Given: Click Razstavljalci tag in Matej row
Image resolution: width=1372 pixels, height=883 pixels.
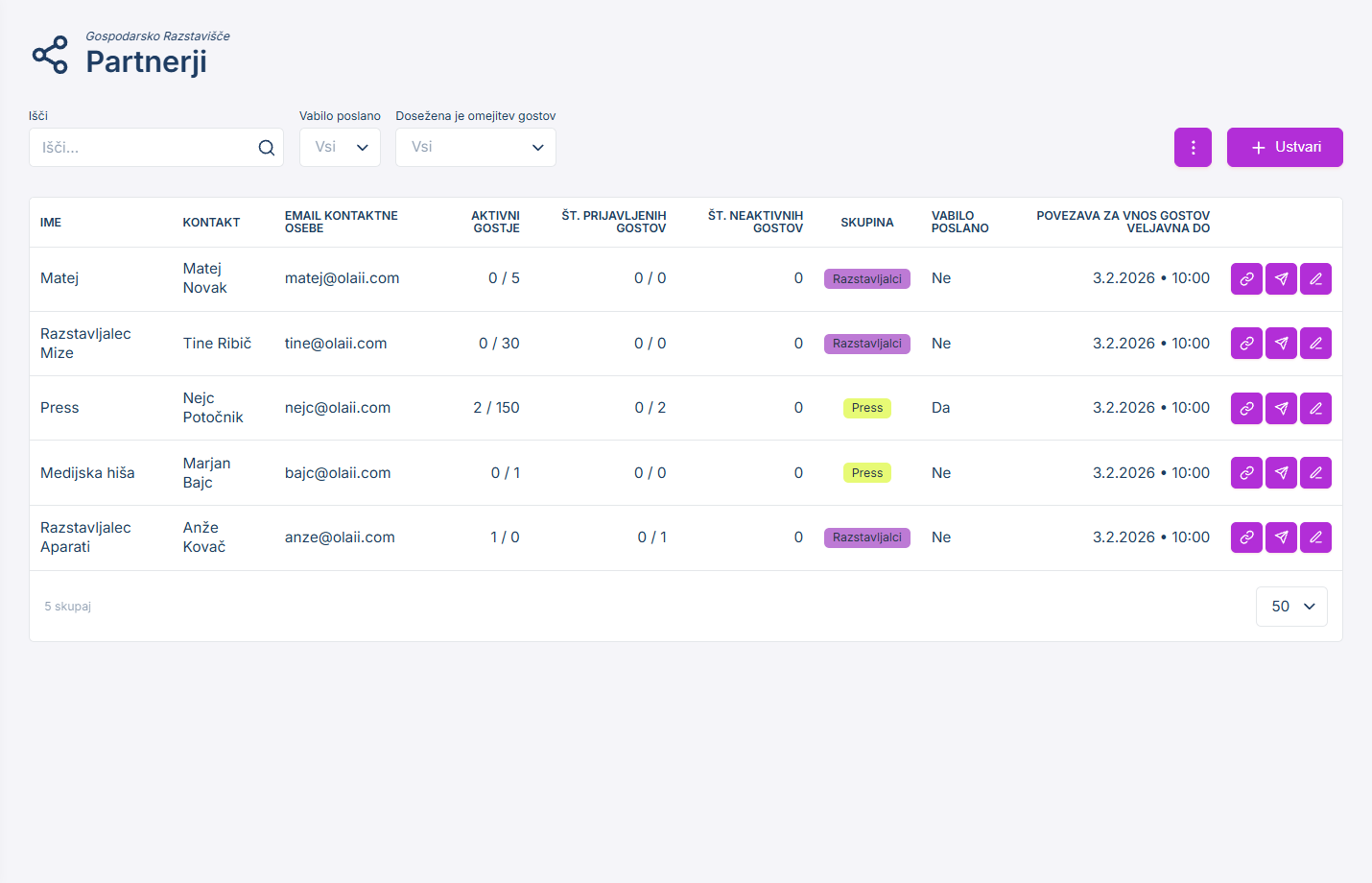Looking at the screenshot, I should [866, 279].
